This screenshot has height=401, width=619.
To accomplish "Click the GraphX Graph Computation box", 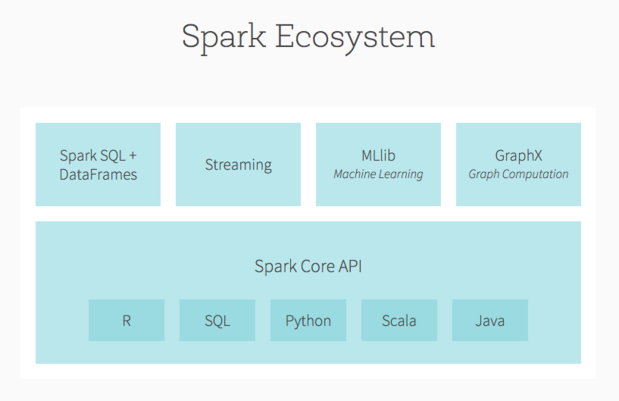I will tap(518, 164).
